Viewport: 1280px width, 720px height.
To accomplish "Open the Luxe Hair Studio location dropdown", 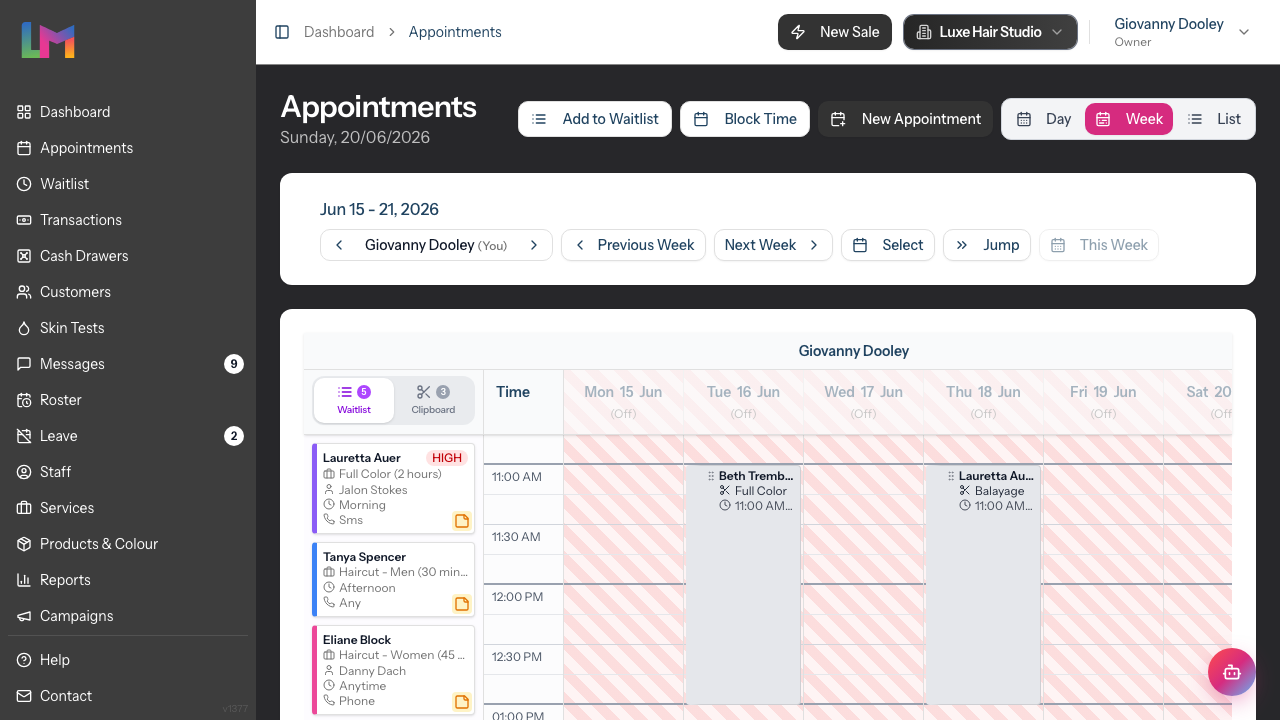I will (990, 32).
